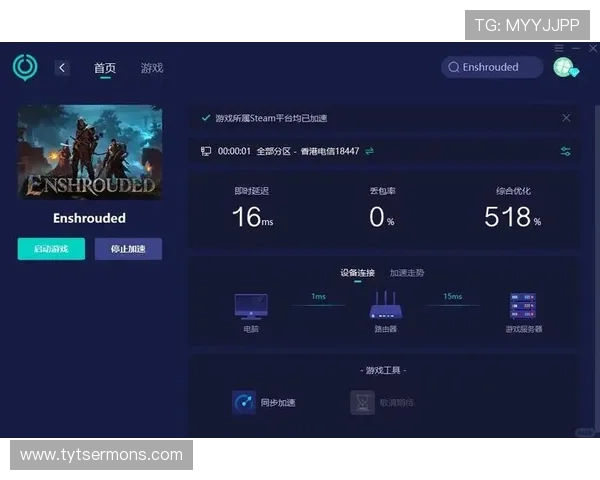The width and height of the screenshot is (600, 480).
Task: Select the 加速走势 acceleration trend tab
Action: 407,272
